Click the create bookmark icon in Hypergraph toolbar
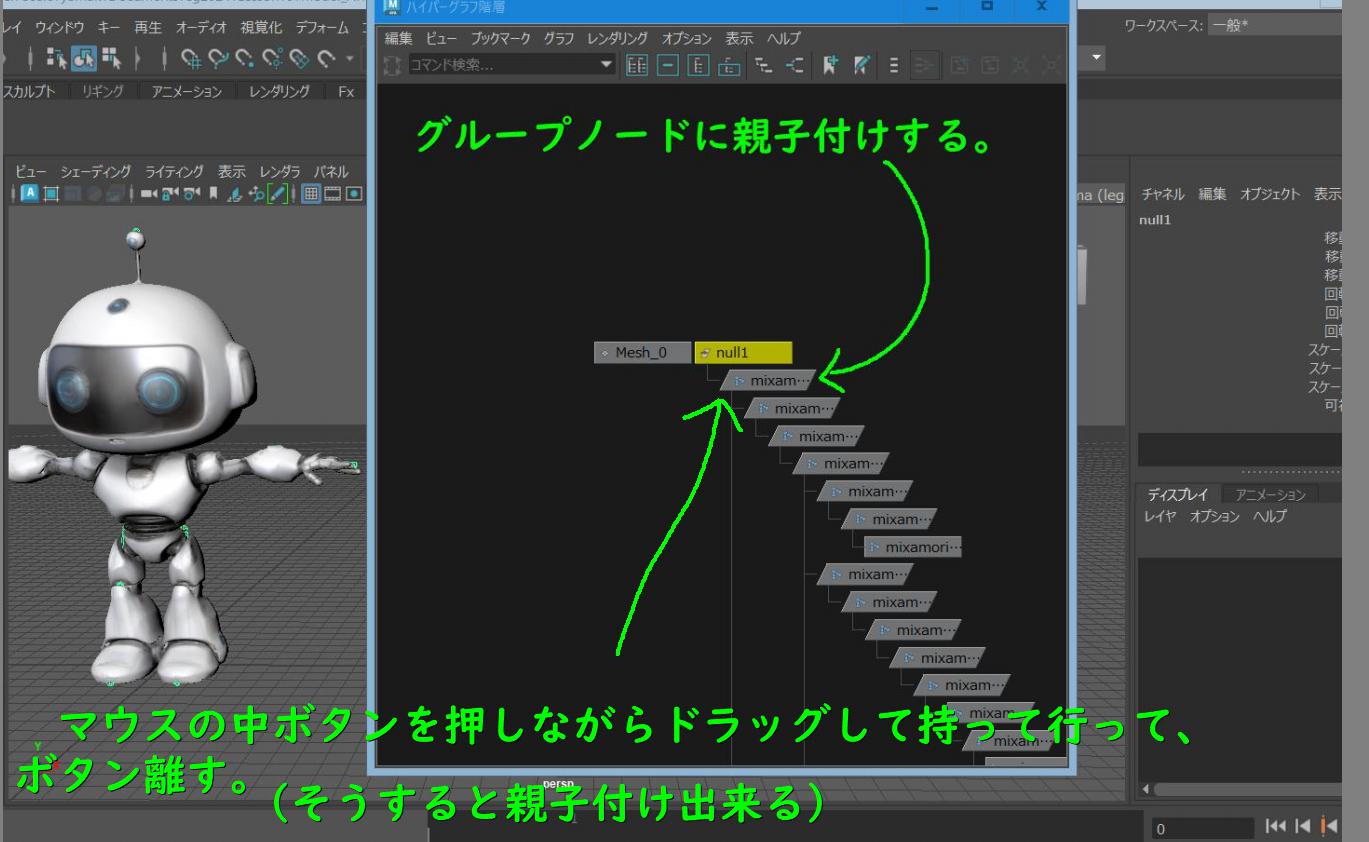 tap(830, 66)
